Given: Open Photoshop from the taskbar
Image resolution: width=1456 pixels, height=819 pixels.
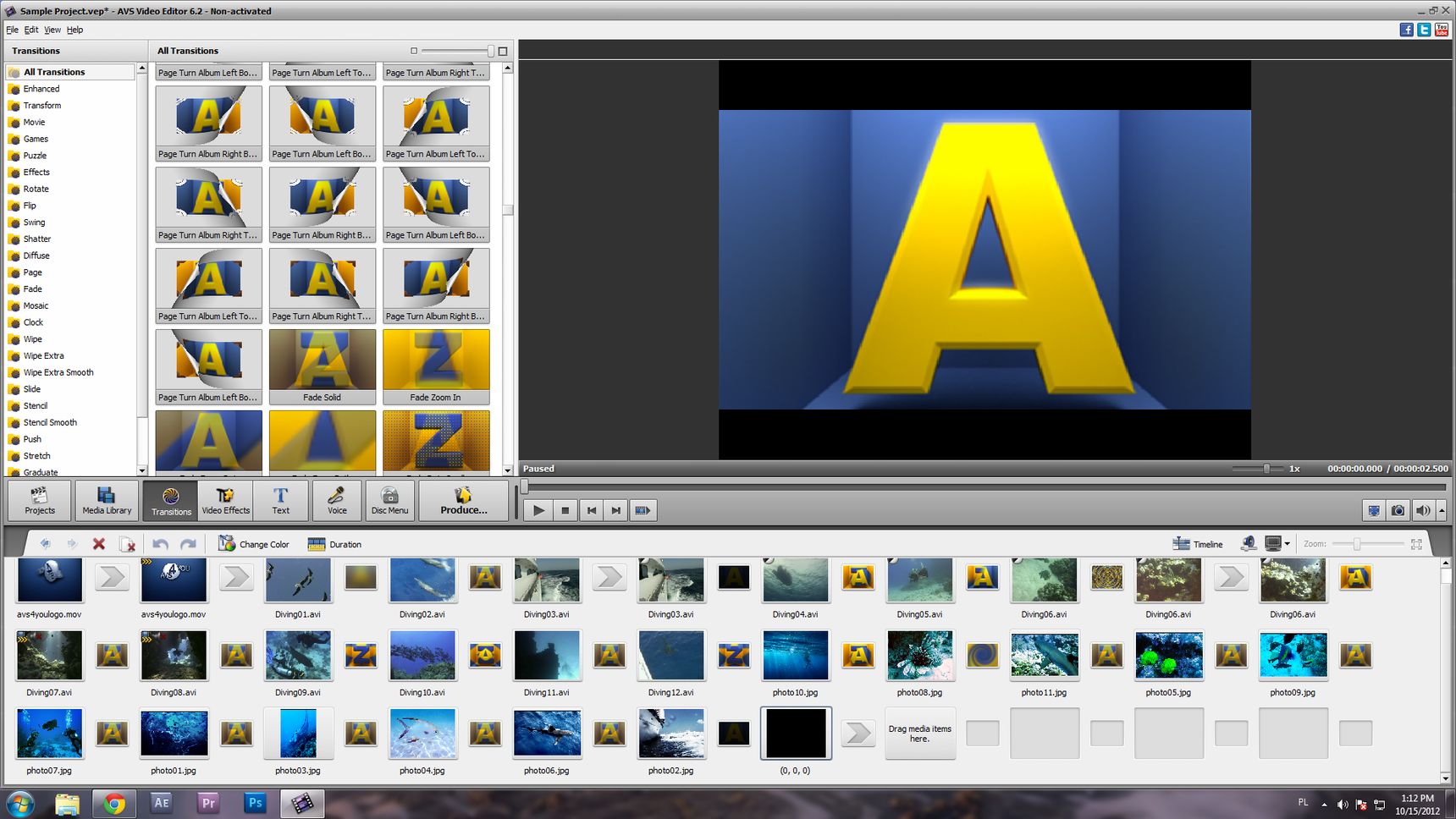Looking at the screenshot, I should 255,803.
